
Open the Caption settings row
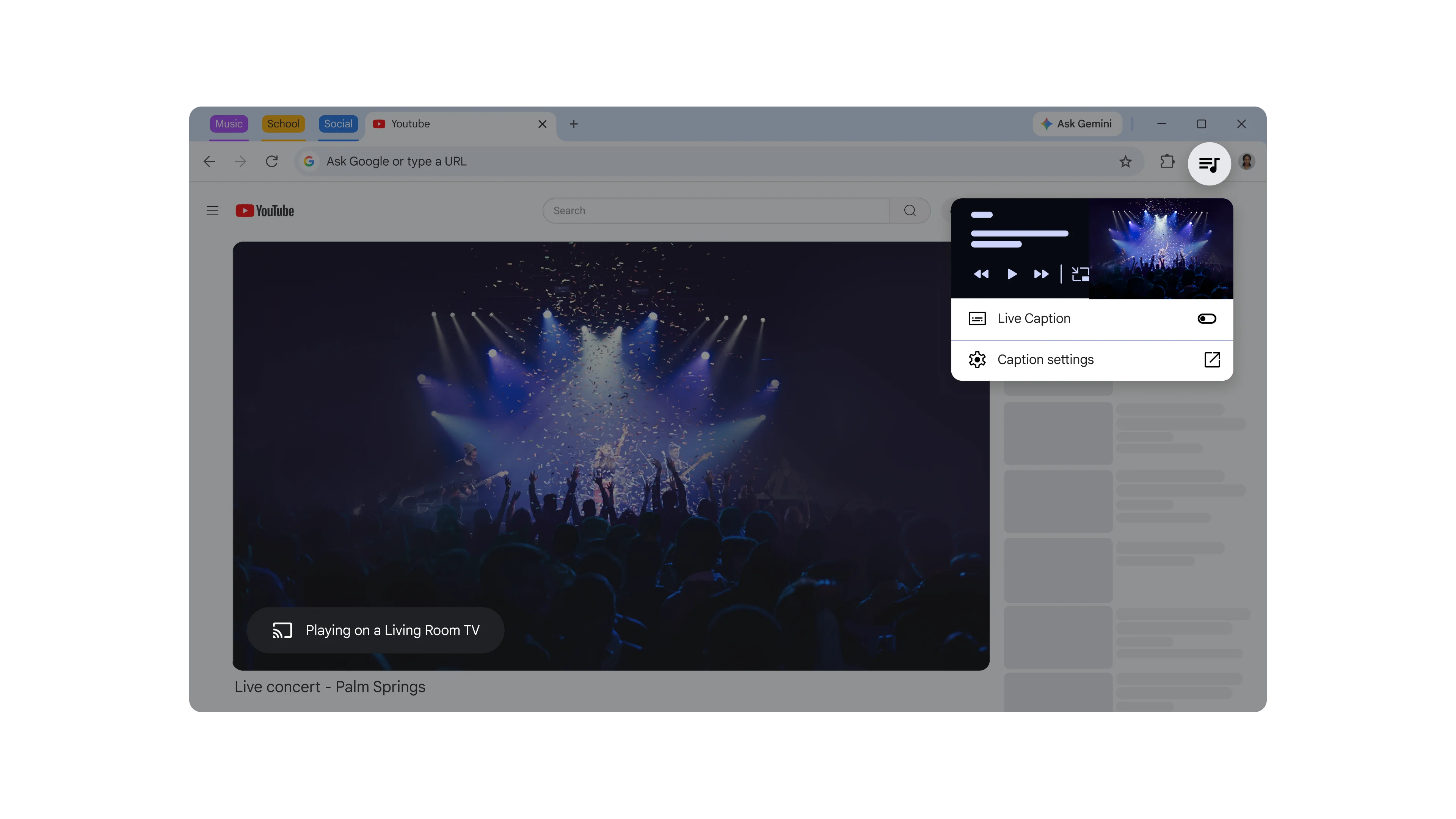coord(1092,360)
